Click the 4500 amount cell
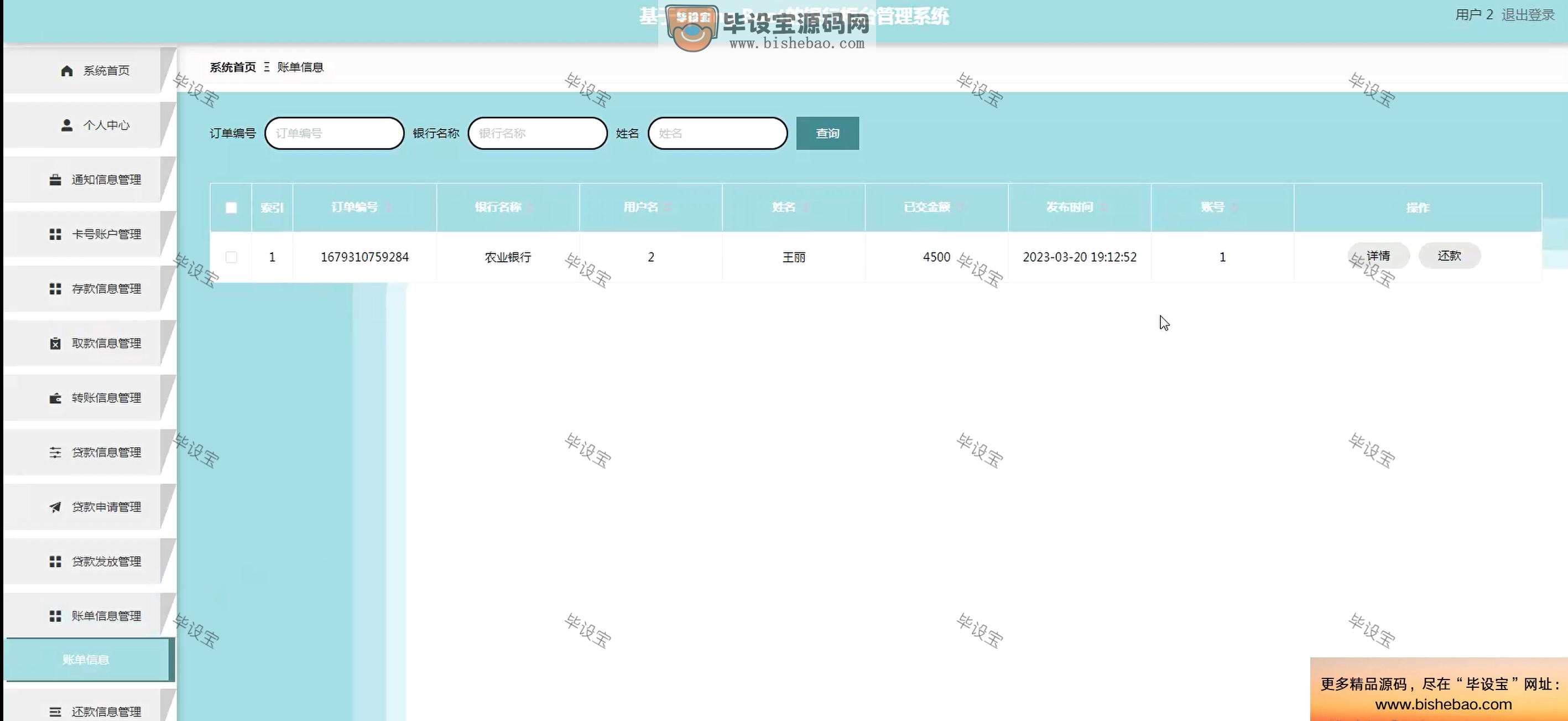This screenshot has height=721, width=1568. point(936,257)
